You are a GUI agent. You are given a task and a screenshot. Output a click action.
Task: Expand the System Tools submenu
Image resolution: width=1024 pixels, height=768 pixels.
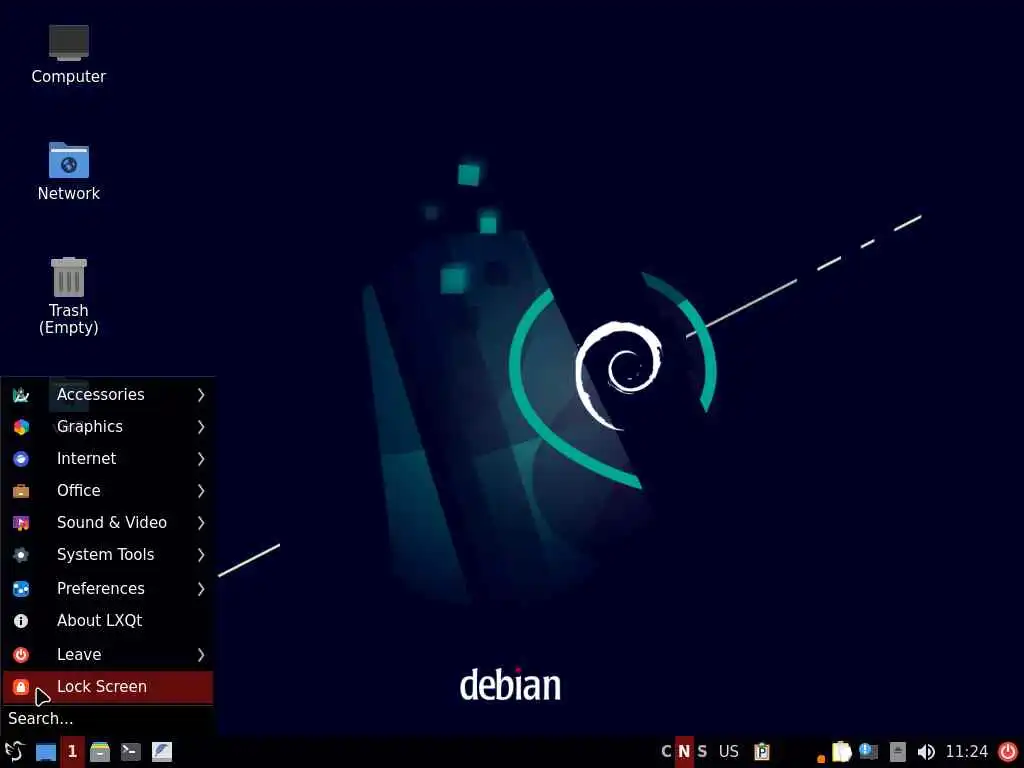pyautogui.click(x=108, y=554)
